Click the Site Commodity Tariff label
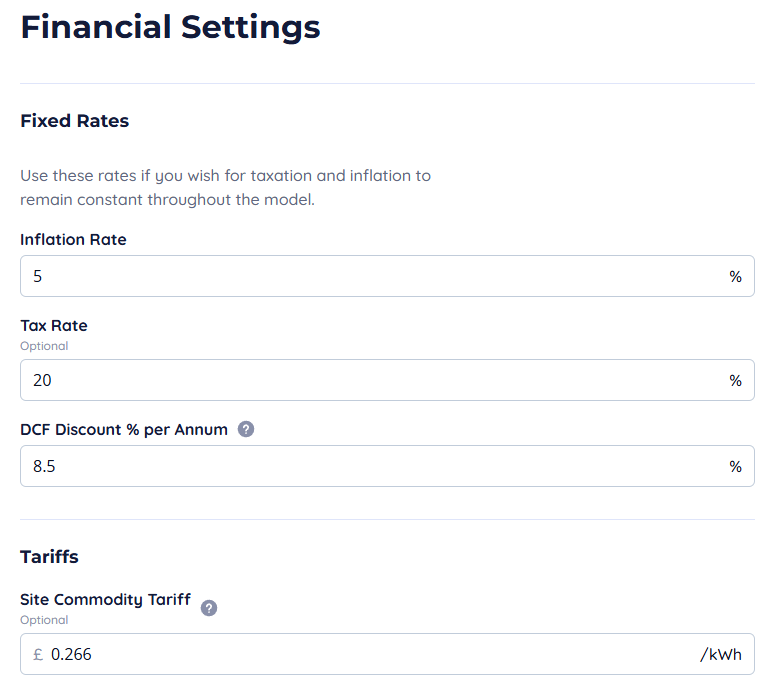Screen dimensions: 774x686 tap(105, 600)
